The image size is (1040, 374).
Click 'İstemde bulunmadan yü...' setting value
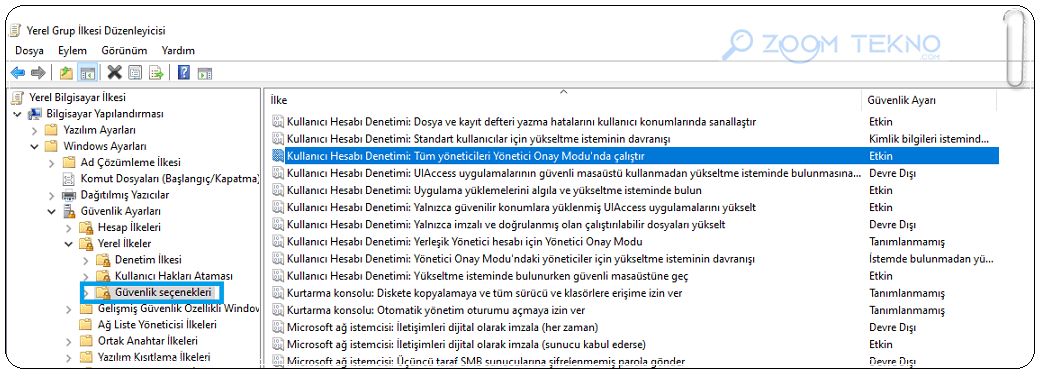[x=931, y=259]
